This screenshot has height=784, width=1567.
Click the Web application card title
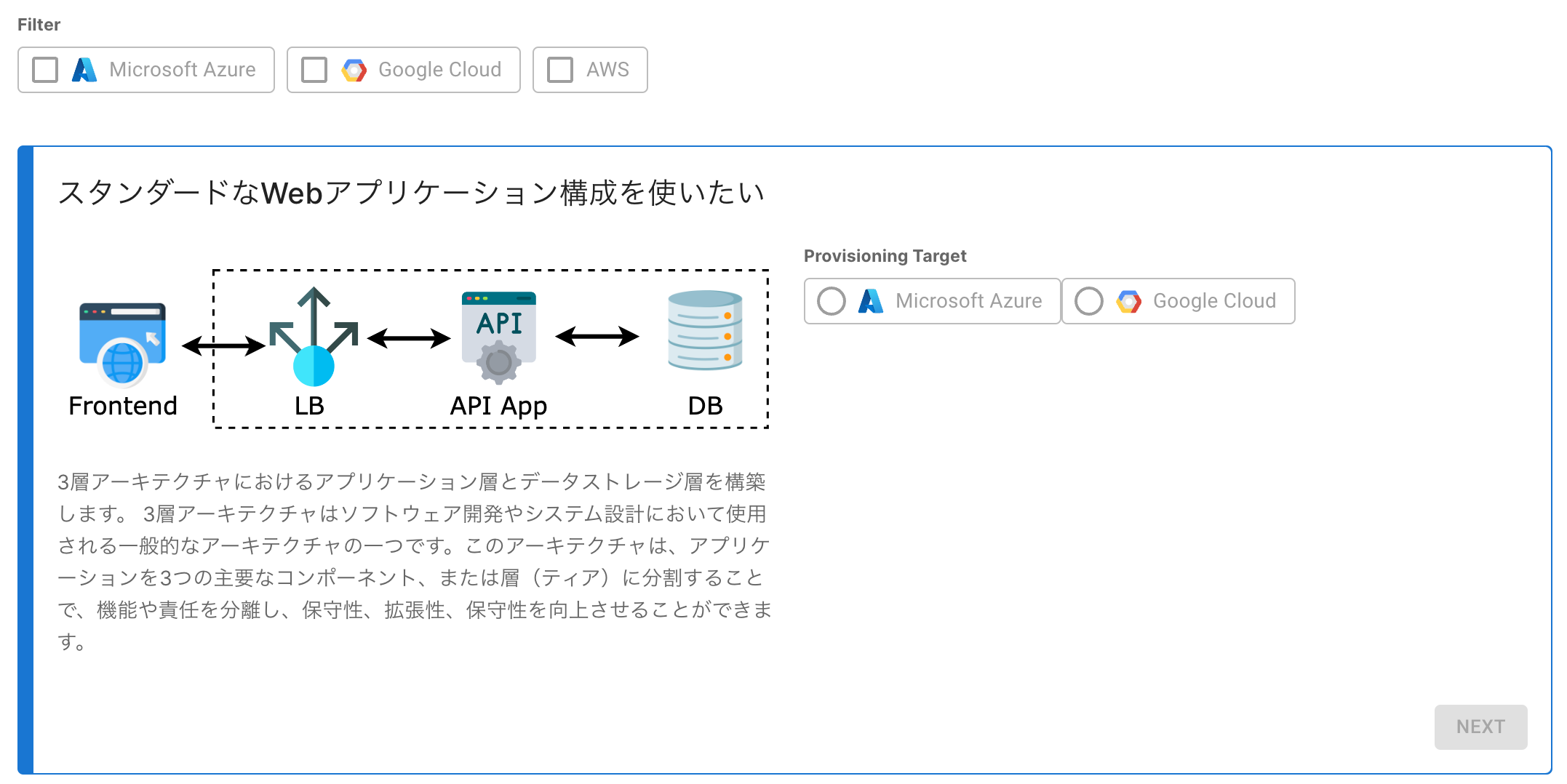pos(411,193)
